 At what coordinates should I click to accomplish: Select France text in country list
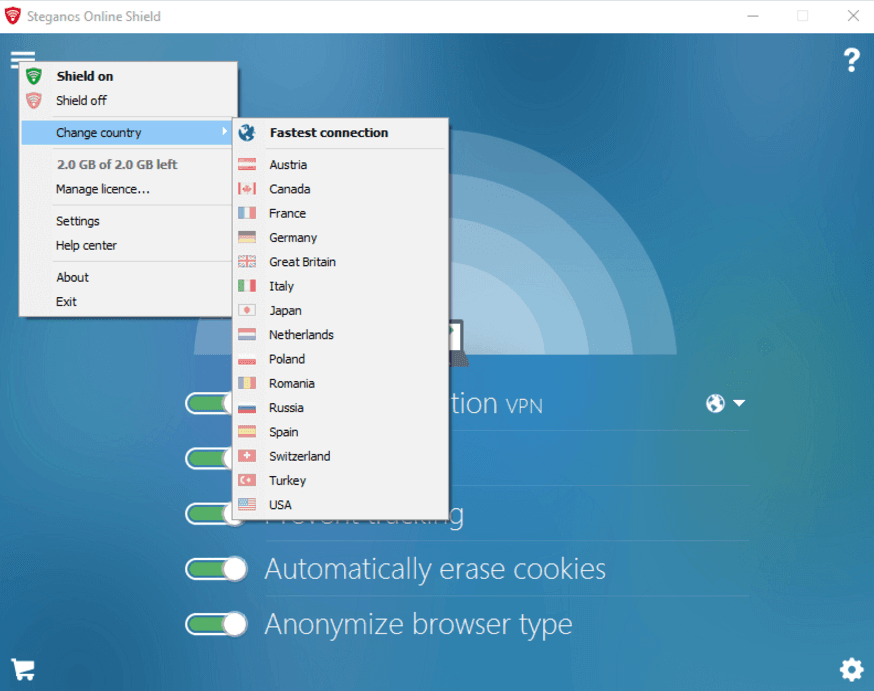pos(288,213)
